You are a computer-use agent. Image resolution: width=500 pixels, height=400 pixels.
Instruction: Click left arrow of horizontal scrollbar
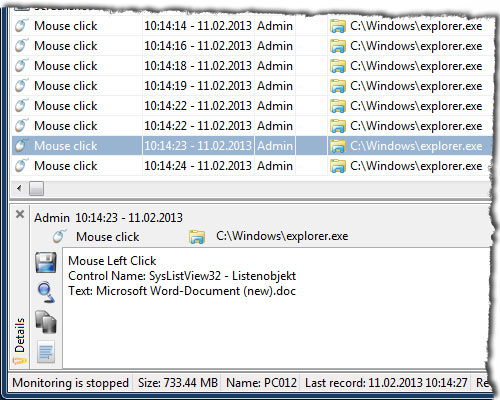pyautogui.click(x=19, y=189)
